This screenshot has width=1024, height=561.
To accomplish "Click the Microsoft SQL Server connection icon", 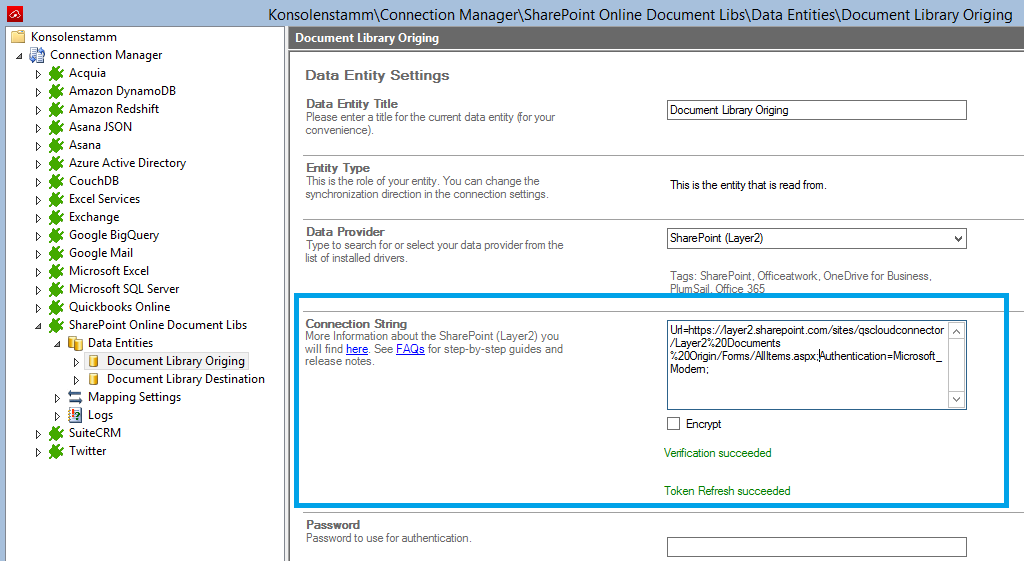I will pos(56,289).
